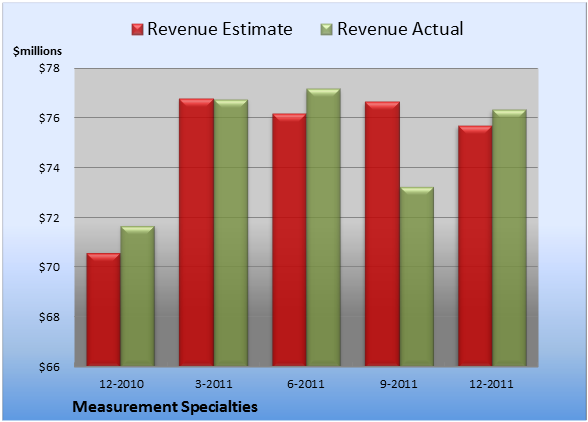Viewport: 588px width, 422px height.
Task: Click the green Revenue Actual legend swatch
Action: (327, 30)
